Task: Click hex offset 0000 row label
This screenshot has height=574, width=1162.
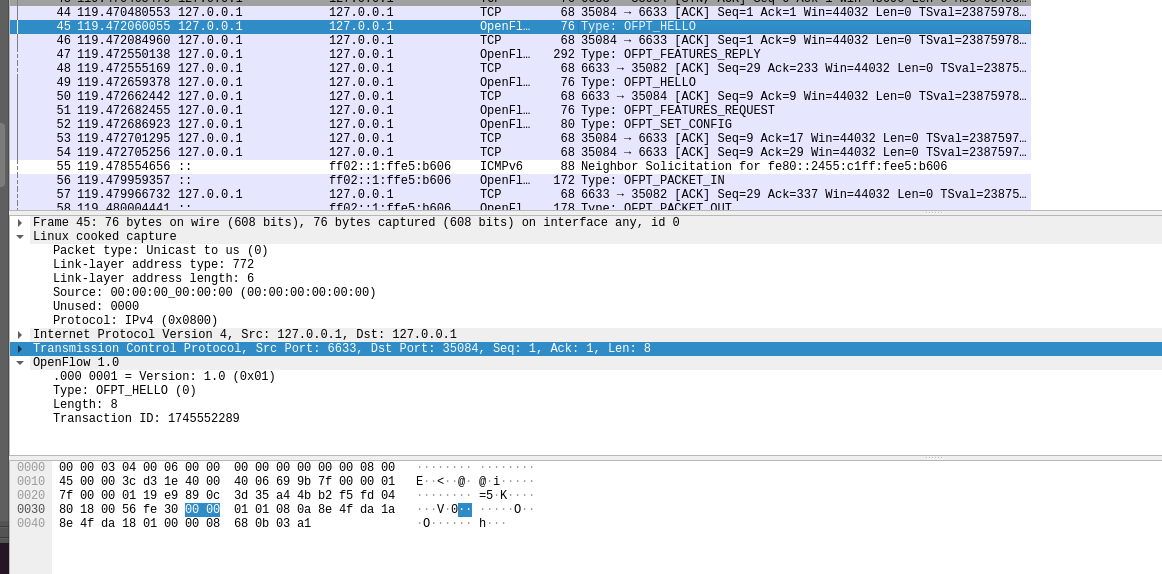Action: click(x=31, y=467)
